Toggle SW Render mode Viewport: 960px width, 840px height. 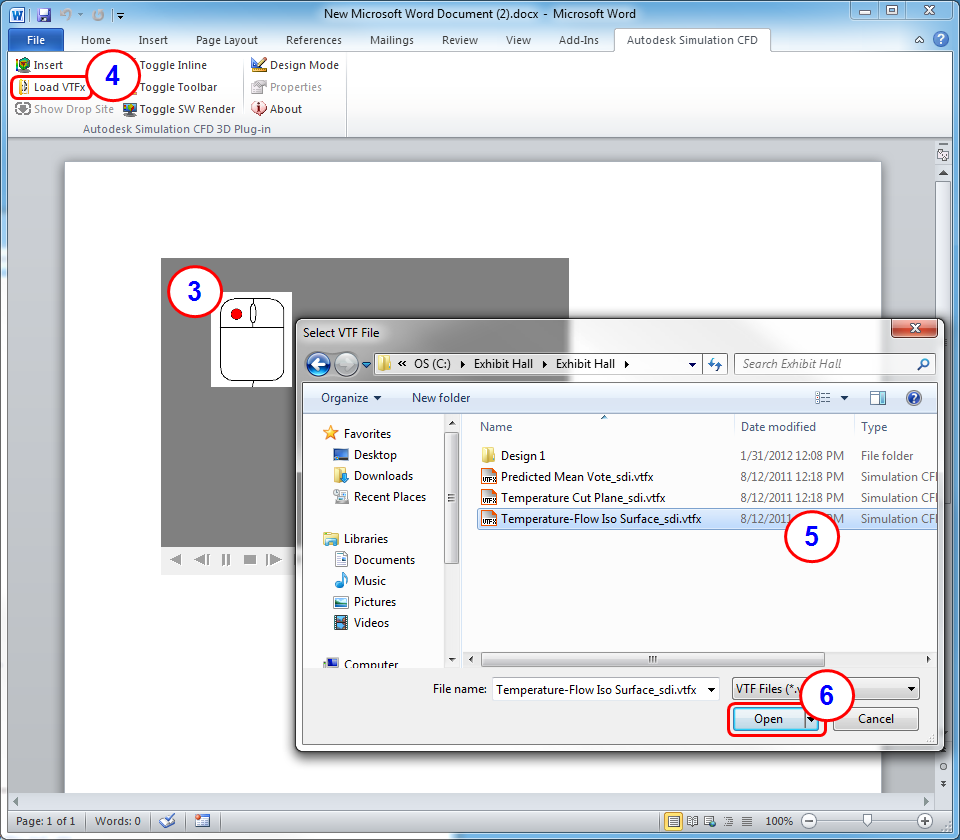pos(182,109)
